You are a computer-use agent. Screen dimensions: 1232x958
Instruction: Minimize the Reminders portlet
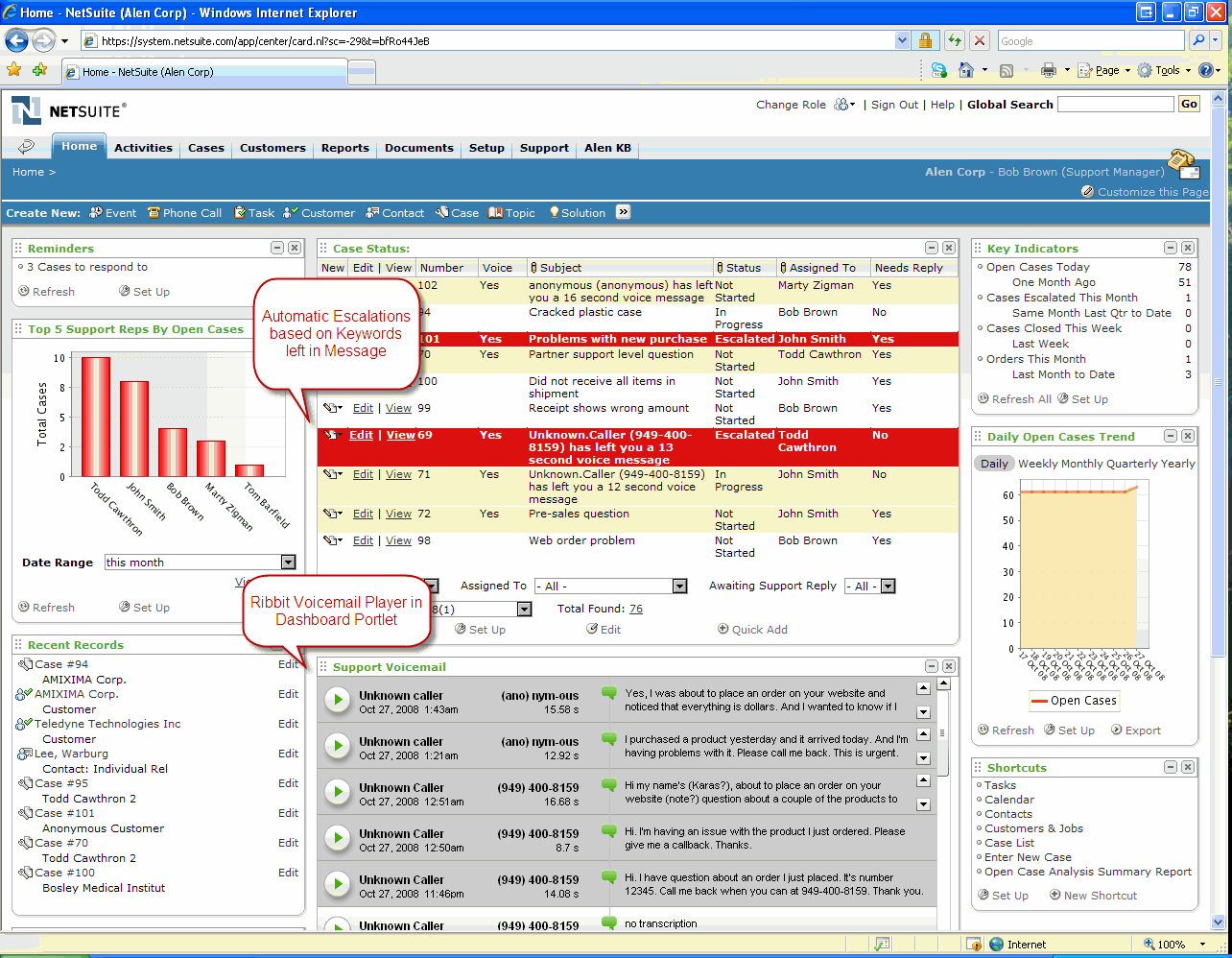[277, 248]
